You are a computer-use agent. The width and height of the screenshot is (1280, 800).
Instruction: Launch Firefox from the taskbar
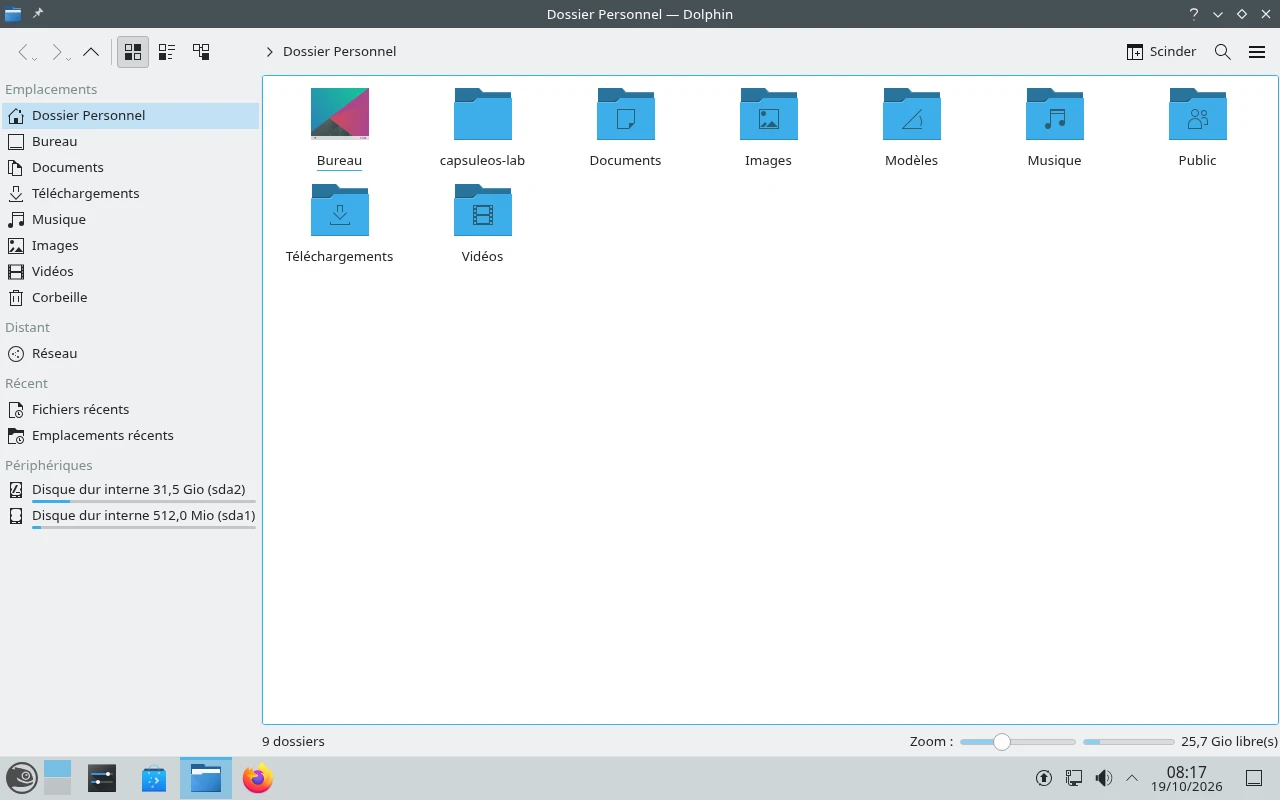click(258, 778)
